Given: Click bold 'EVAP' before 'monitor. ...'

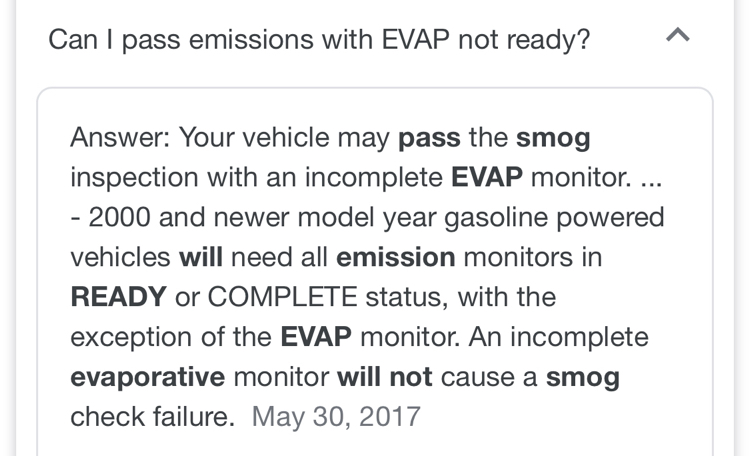Looking at the screenshot, I should tap(487, 177).
